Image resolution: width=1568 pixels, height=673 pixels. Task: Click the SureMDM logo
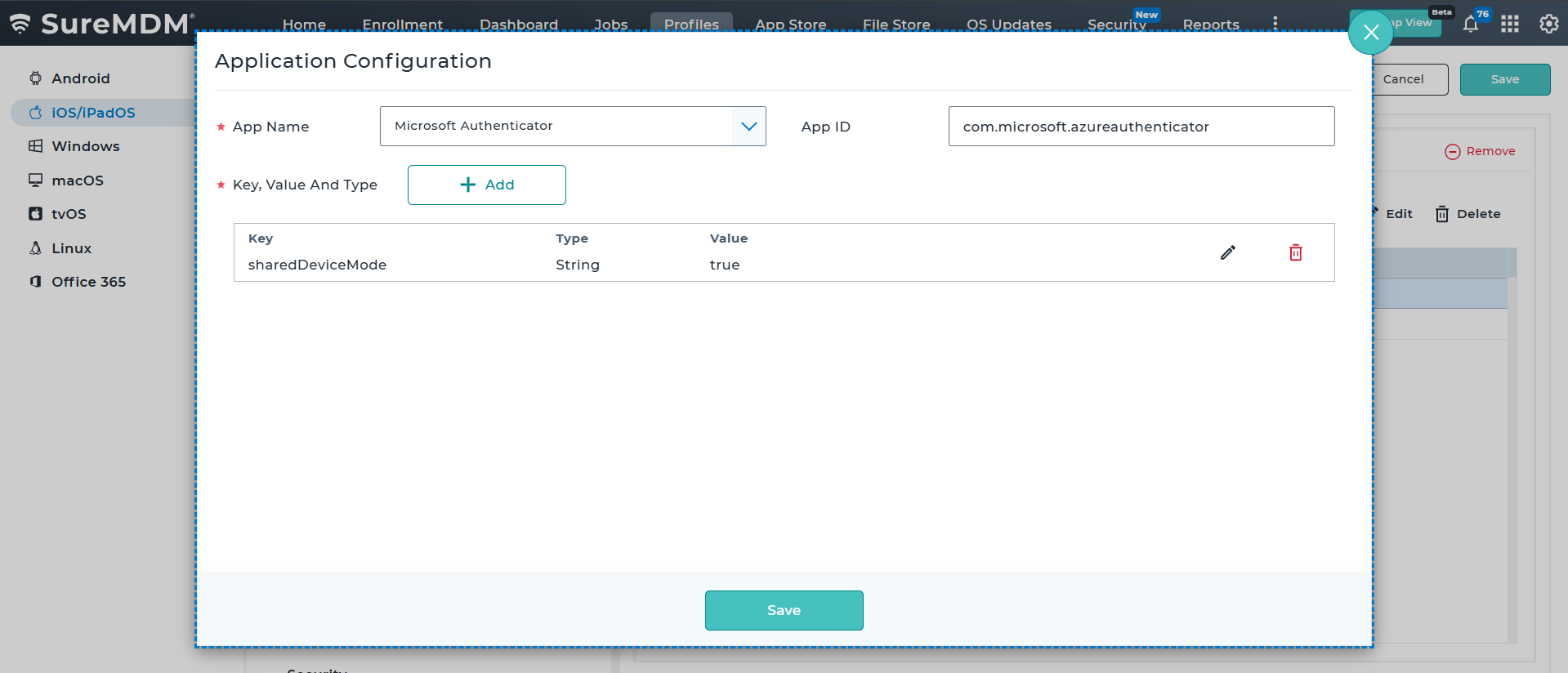(102, 24)
